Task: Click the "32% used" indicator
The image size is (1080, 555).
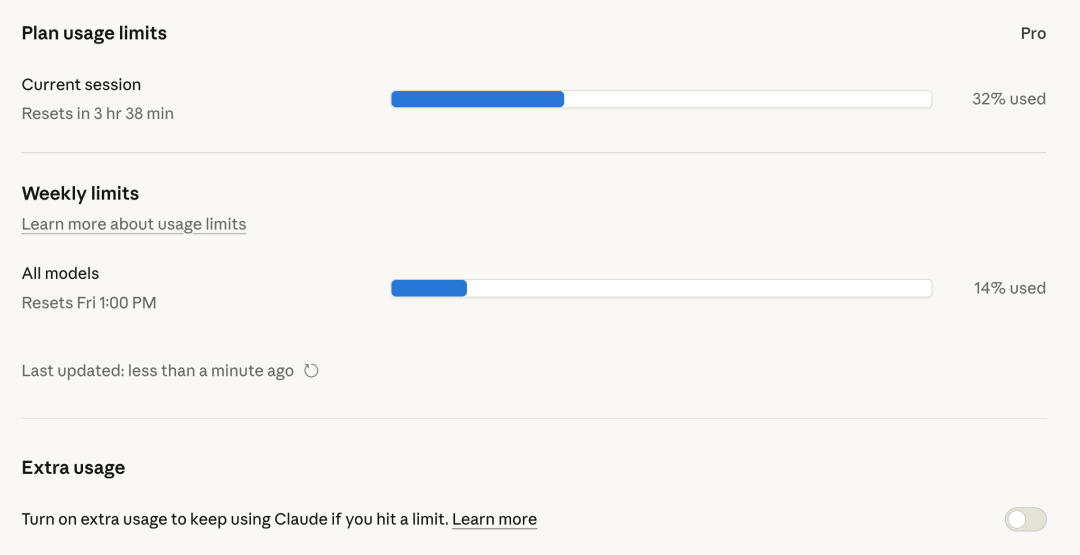Action: point(1008,99)
